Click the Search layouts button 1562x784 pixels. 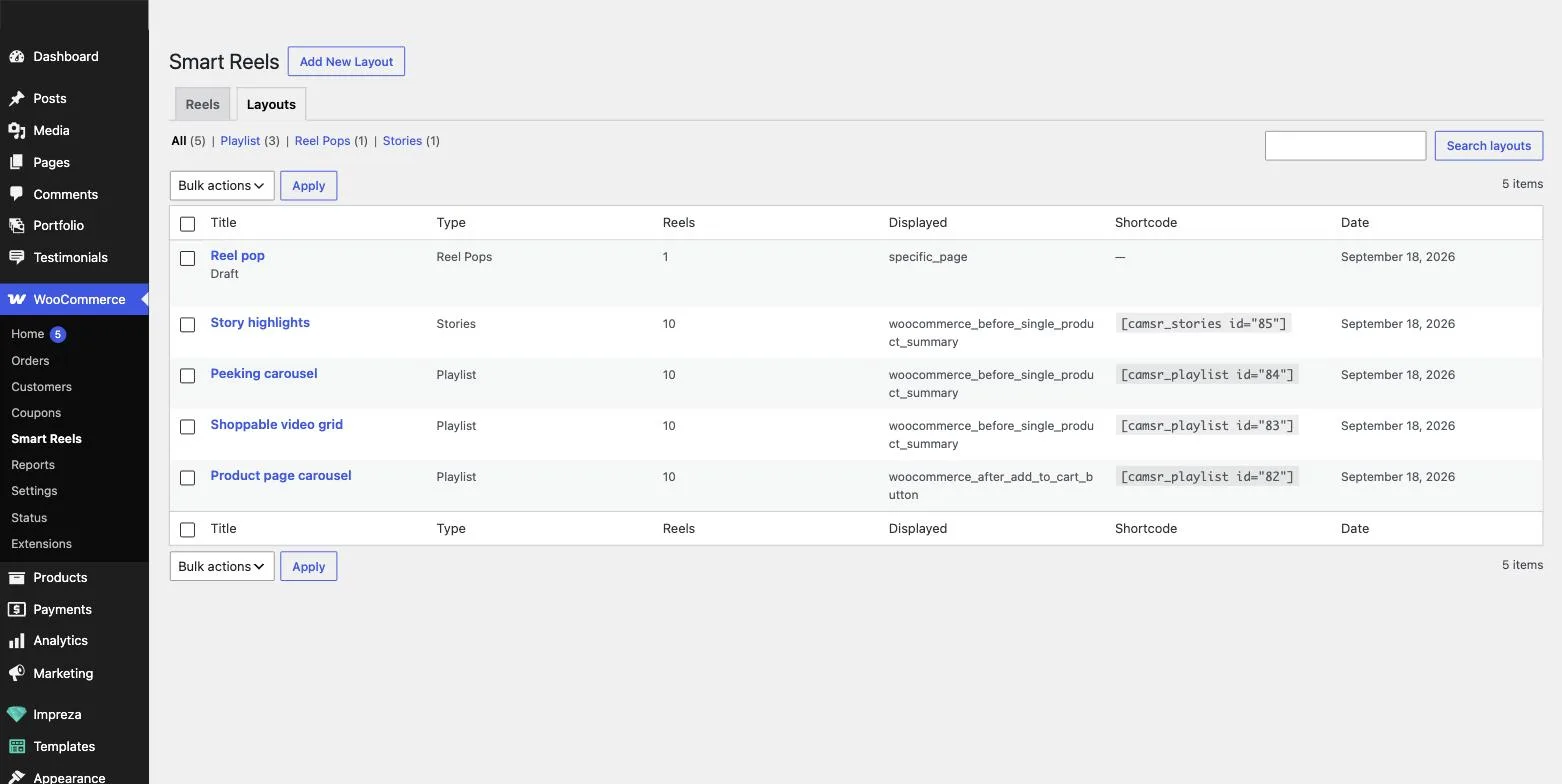click(1489, 146)
